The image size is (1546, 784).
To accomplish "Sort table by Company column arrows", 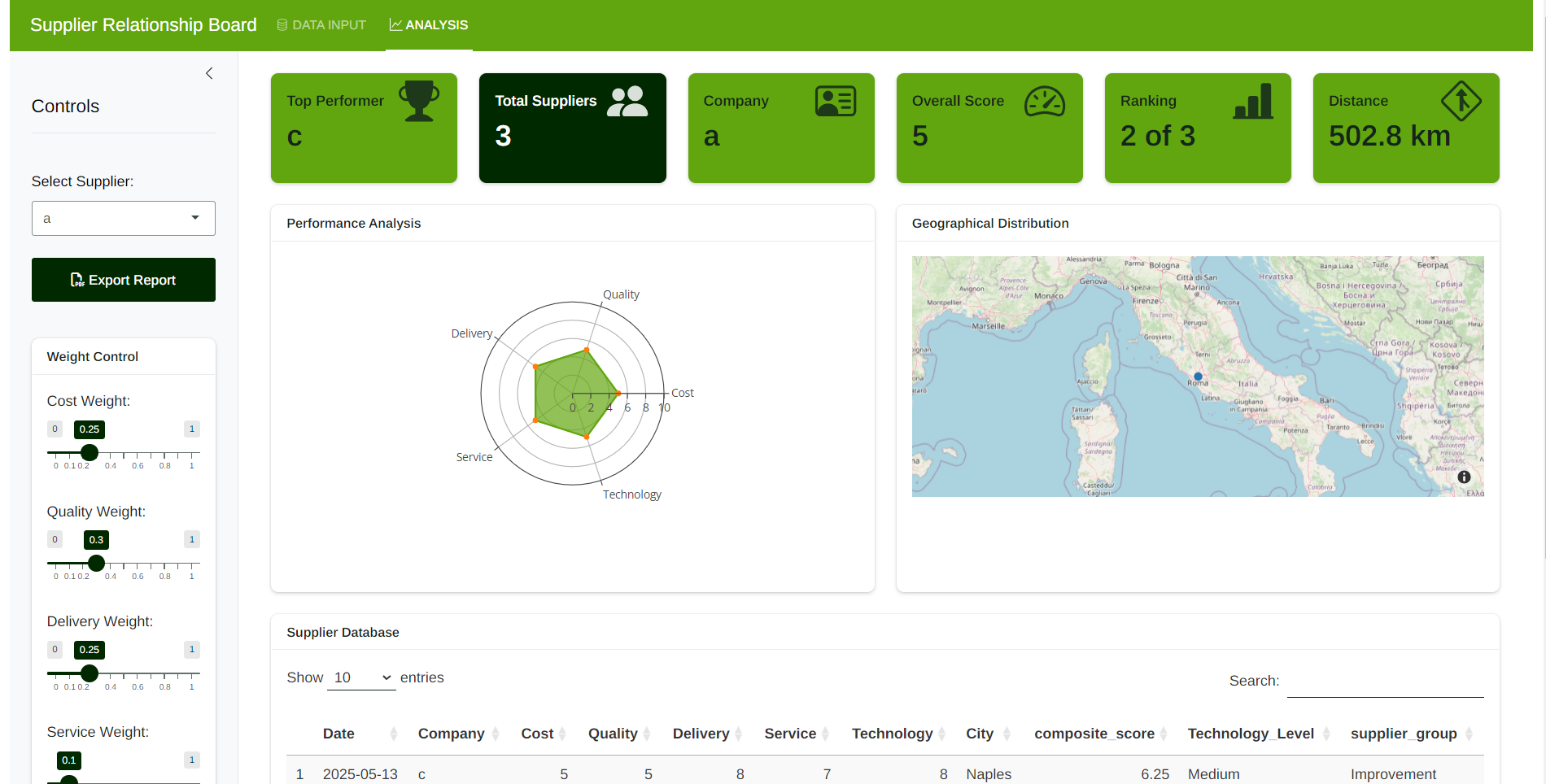I will coord(496,734).
